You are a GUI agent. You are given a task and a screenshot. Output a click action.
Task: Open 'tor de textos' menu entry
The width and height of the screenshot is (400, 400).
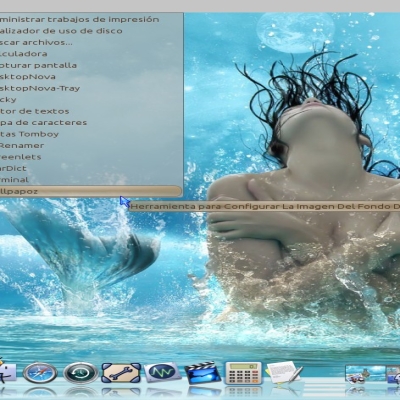(91, 111)
